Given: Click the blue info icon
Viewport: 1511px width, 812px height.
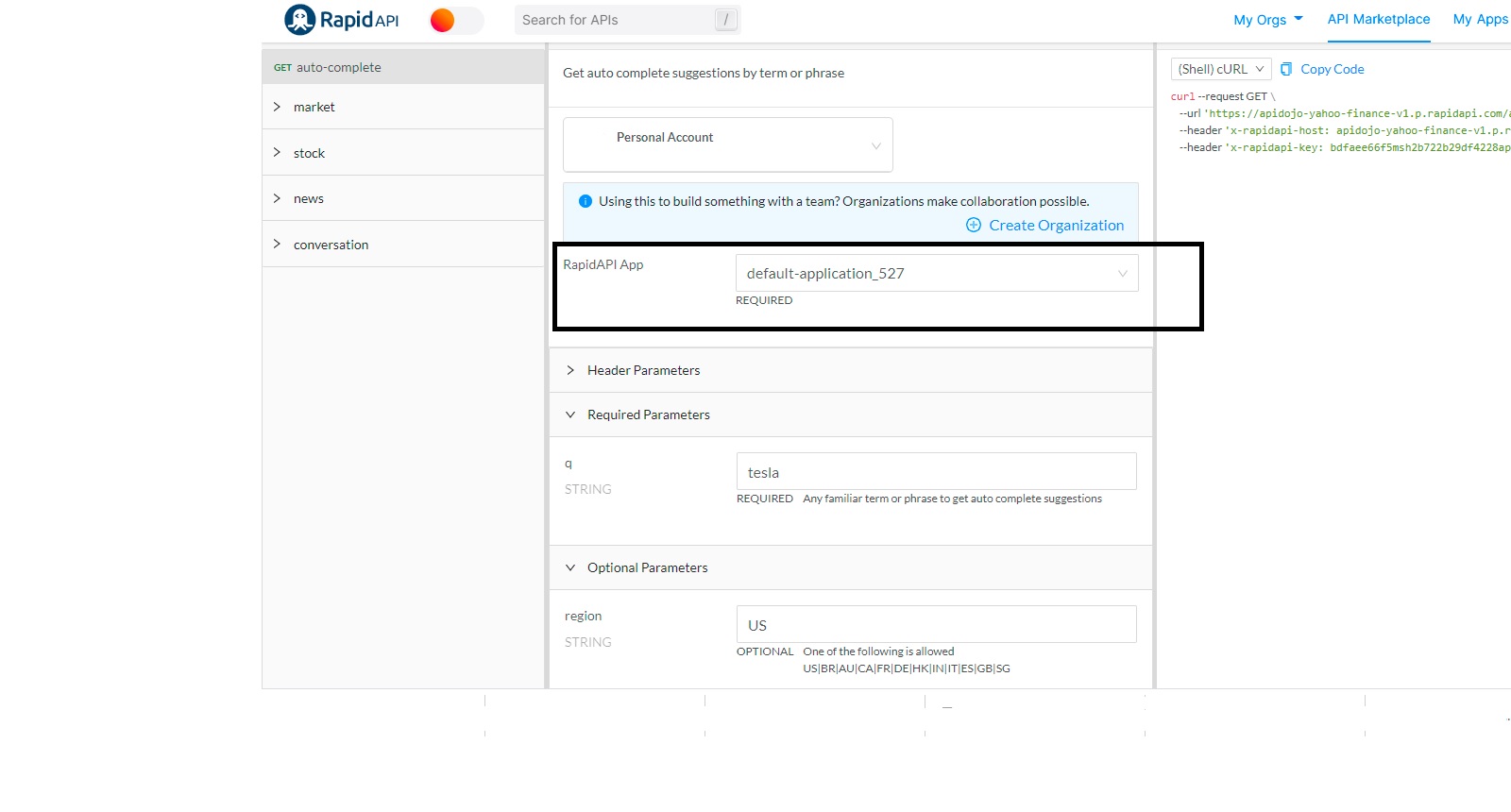Looking at the screenshot, I should point(586,201).
